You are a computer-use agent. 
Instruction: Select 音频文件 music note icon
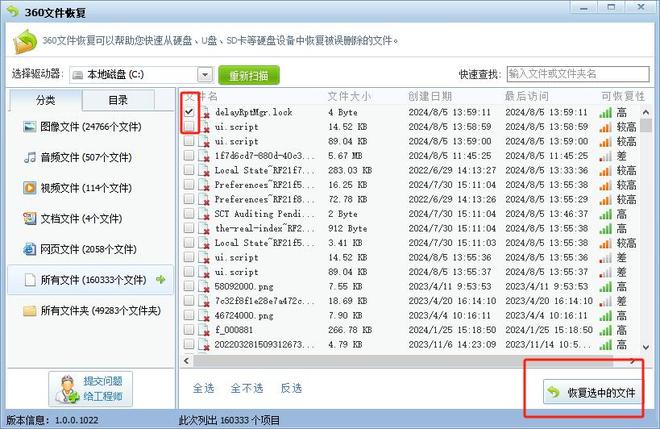click(x=30, y=158)
